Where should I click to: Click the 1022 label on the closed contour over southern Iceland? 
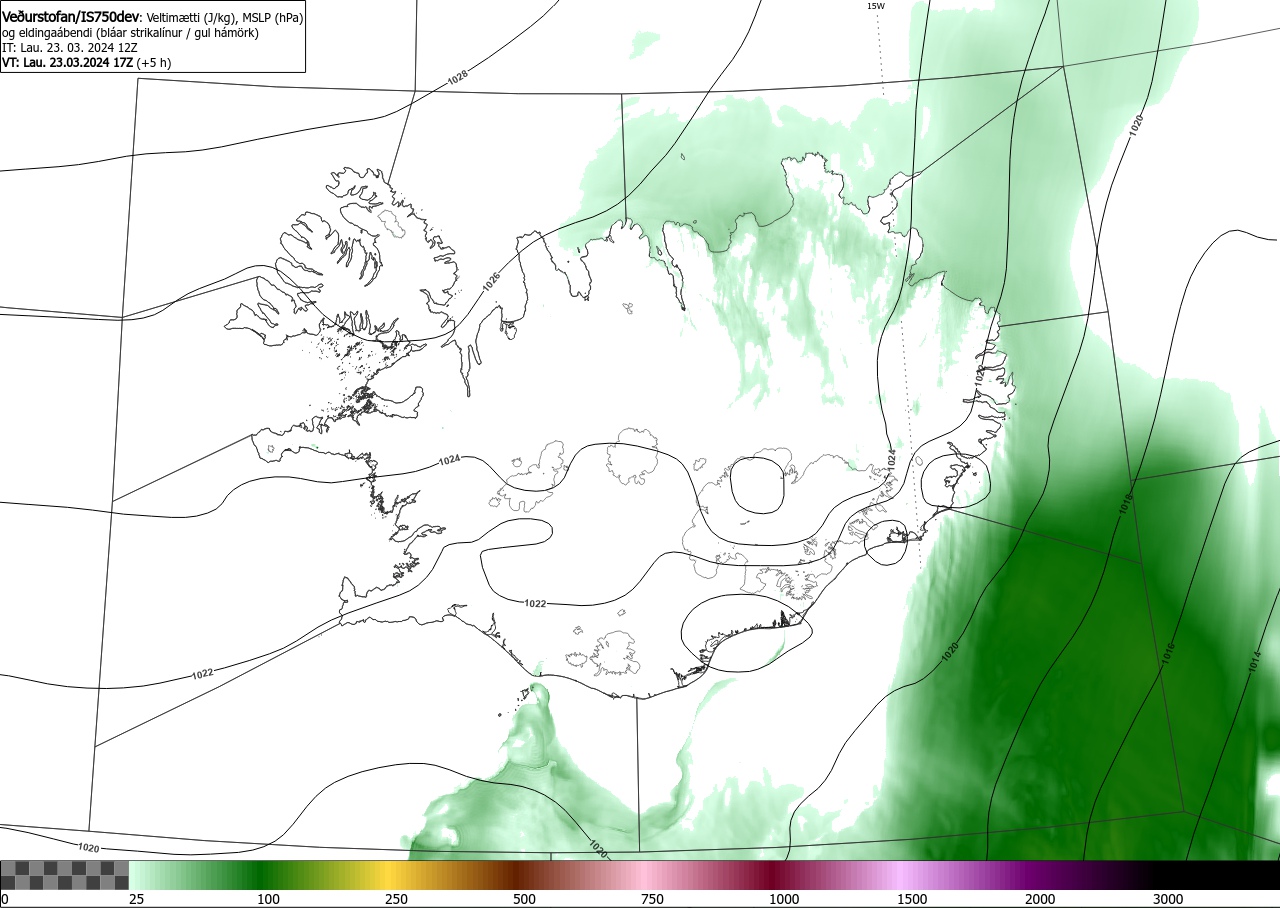[535, 603]
